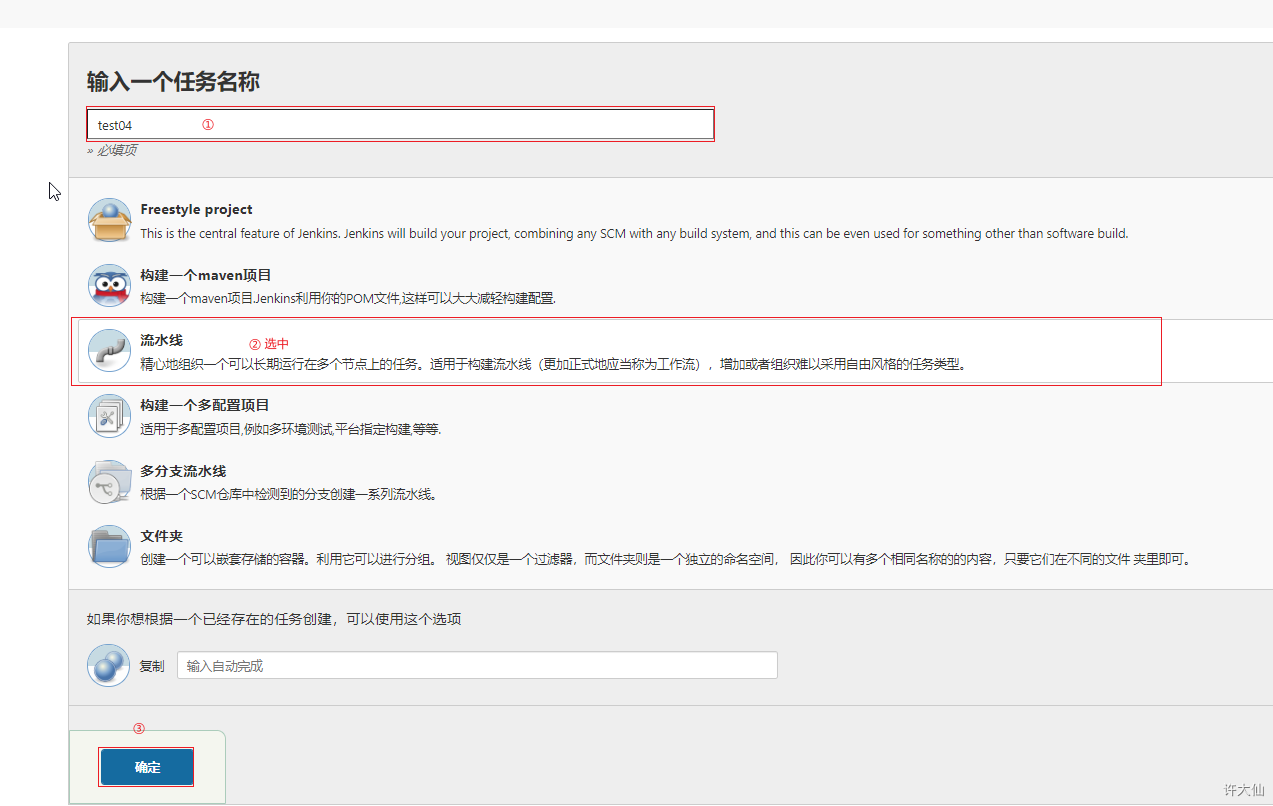Click the 确定 button
Screen dimensions: 1273x806
click(147, 767)
